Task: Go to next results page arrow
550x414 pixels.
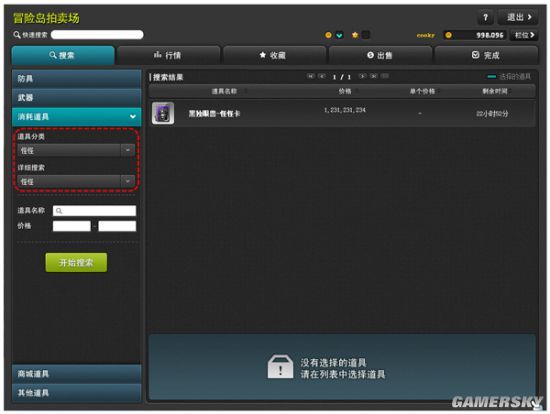Action: pos(363,76)
